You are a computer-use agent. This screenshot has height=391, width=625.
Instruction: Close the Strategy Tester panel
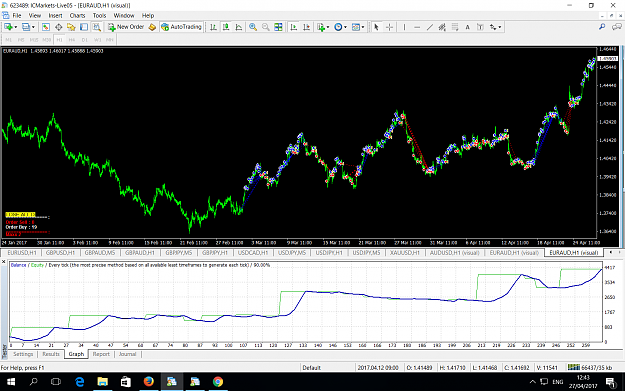coord(4,262)
